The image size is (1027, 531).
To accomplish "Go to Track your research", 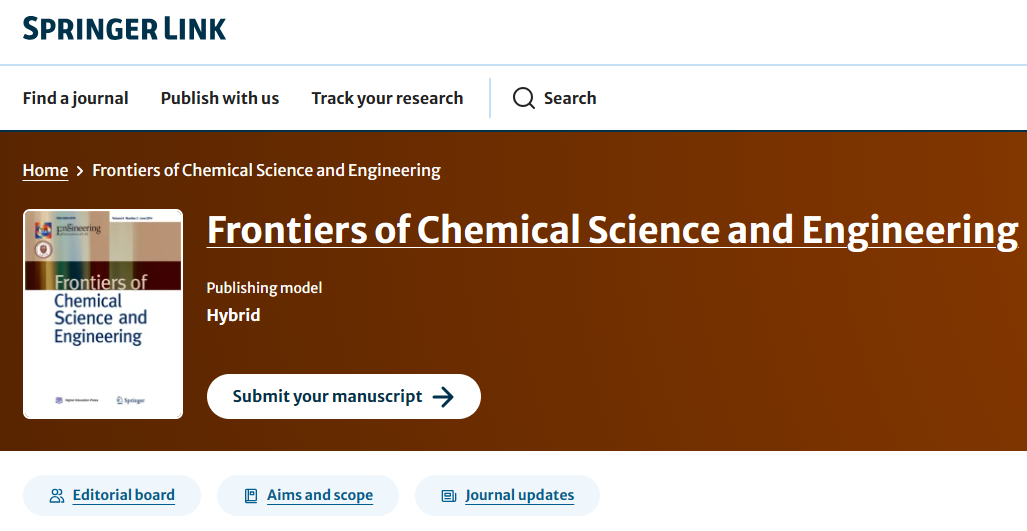I will tap(387, 98).
